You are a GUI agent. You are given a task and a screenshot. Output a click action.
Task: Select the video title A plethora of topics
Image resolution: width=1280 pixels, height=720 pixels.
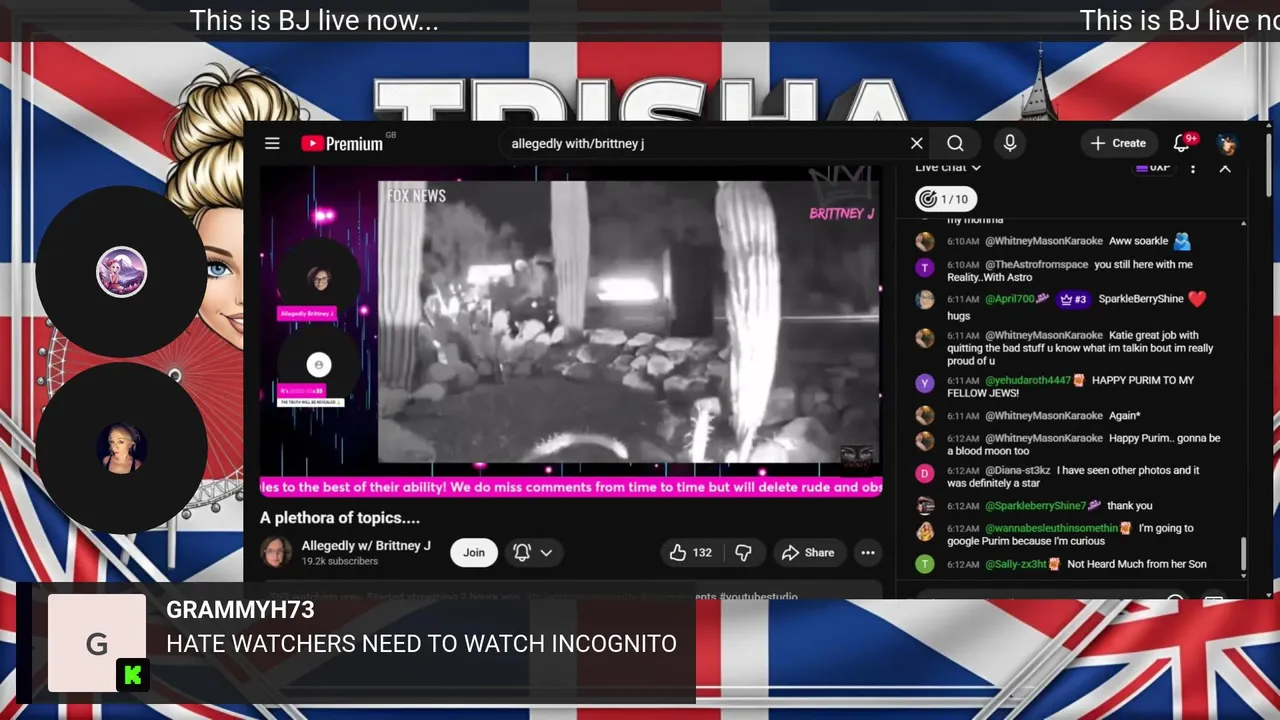(340, 518)
